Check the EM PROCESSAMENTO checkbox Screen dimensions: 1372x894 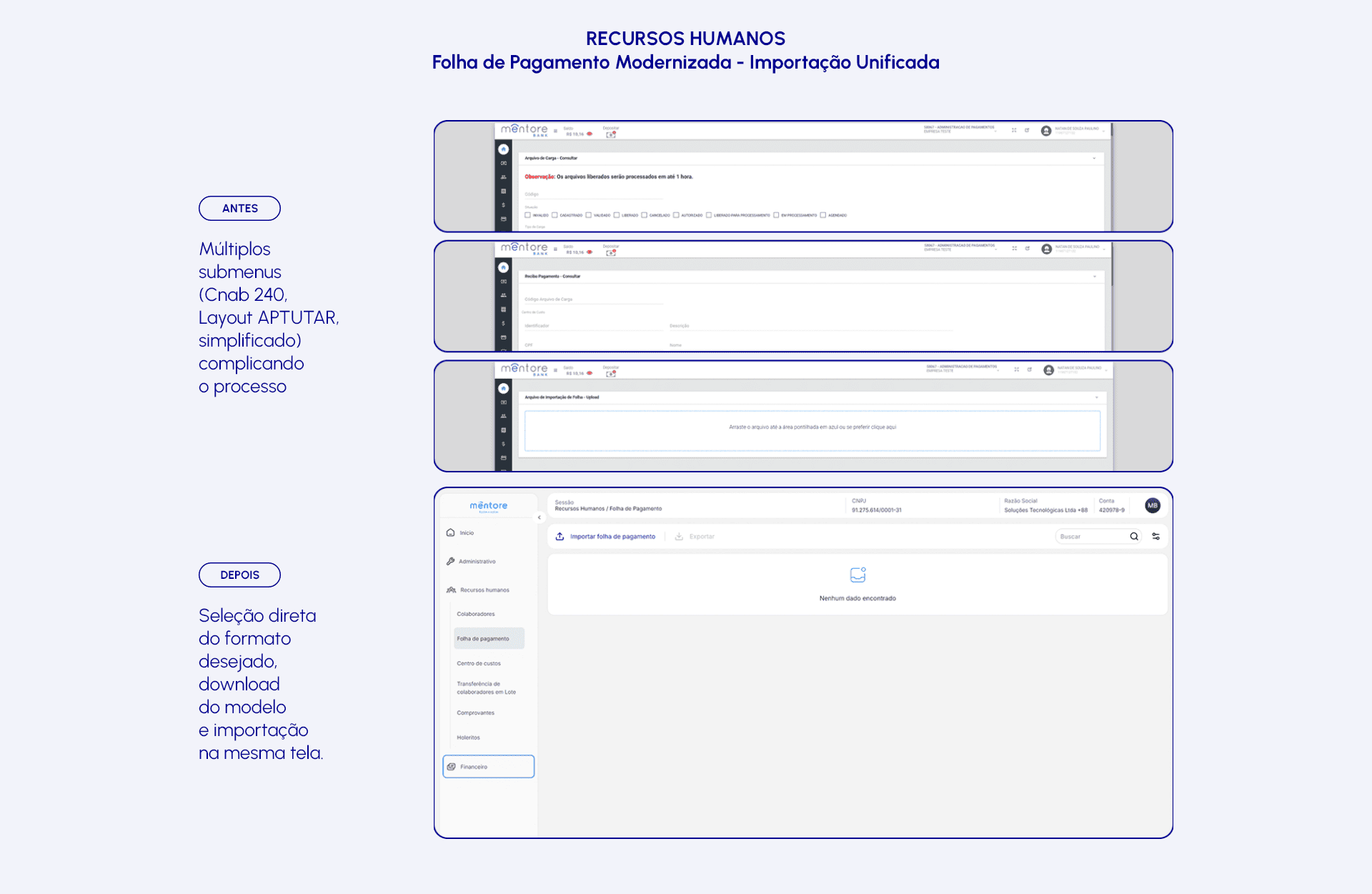(775, 215)
